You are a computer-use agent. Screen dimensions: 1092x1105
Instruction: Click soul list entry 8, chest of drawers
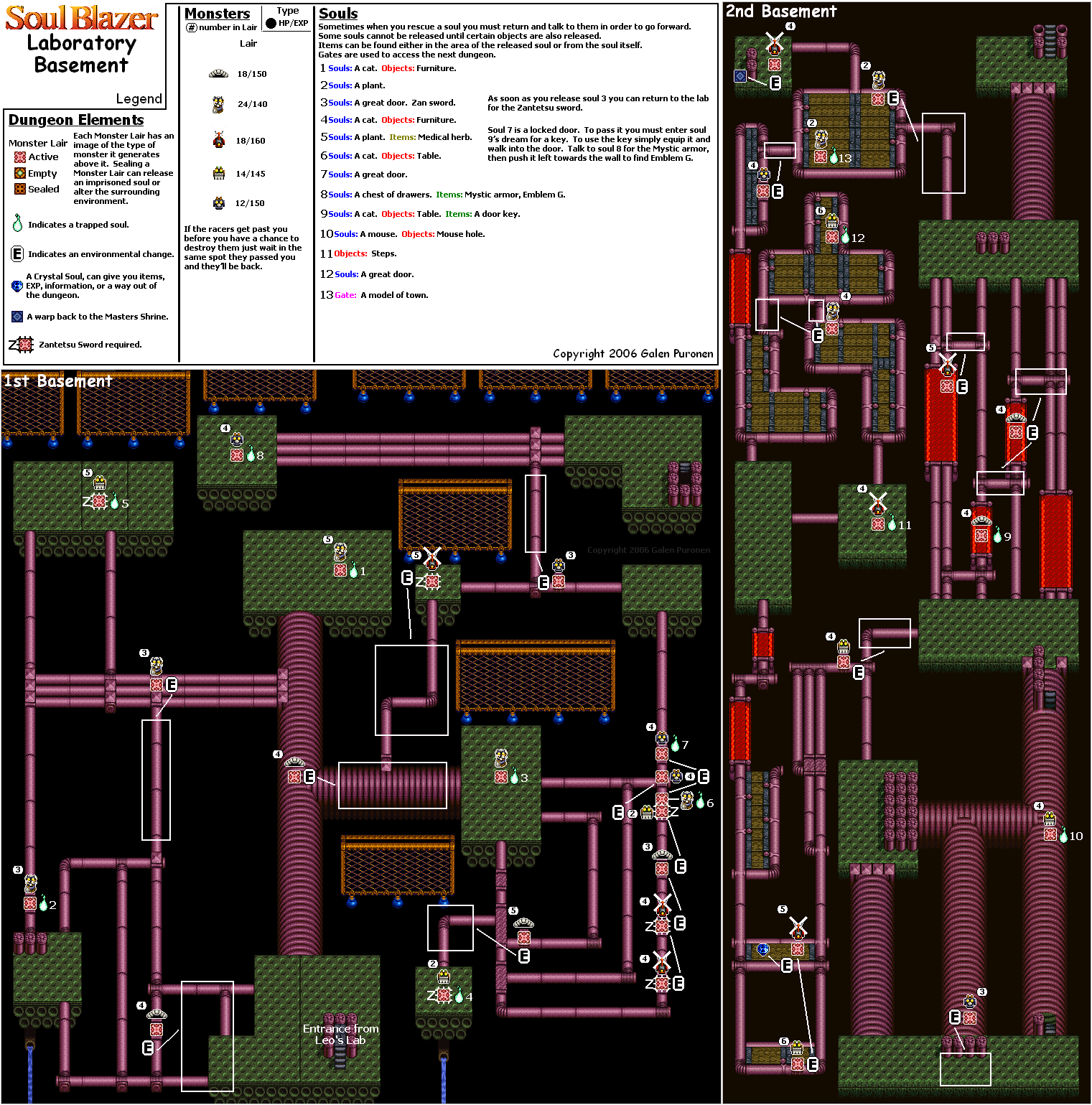click(x=442, y=195)
